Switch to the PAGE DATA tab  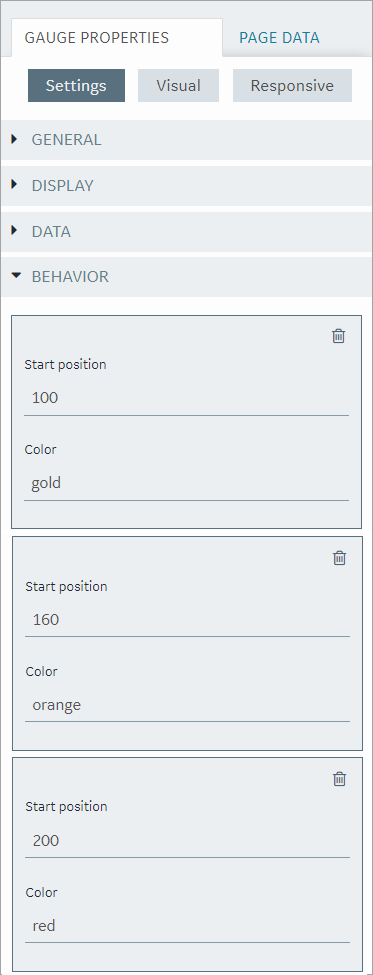click(279, 38)
